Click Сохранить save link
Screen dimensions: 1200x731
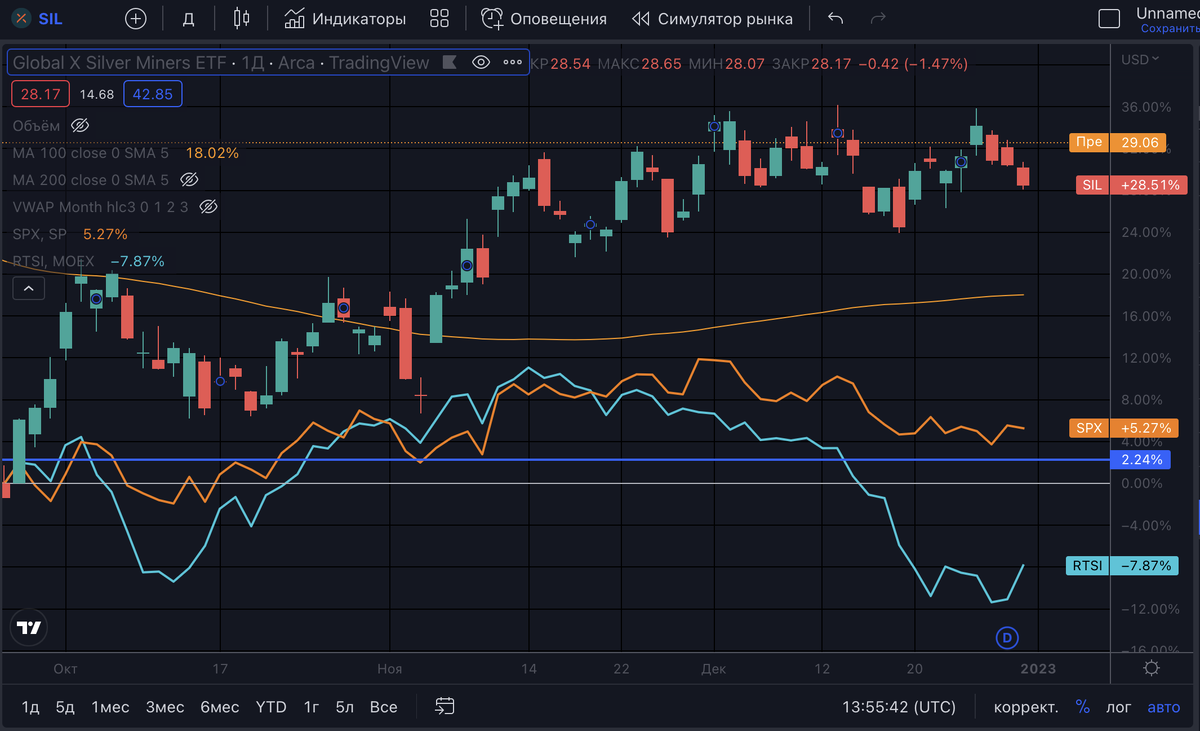click(1169, 29)
